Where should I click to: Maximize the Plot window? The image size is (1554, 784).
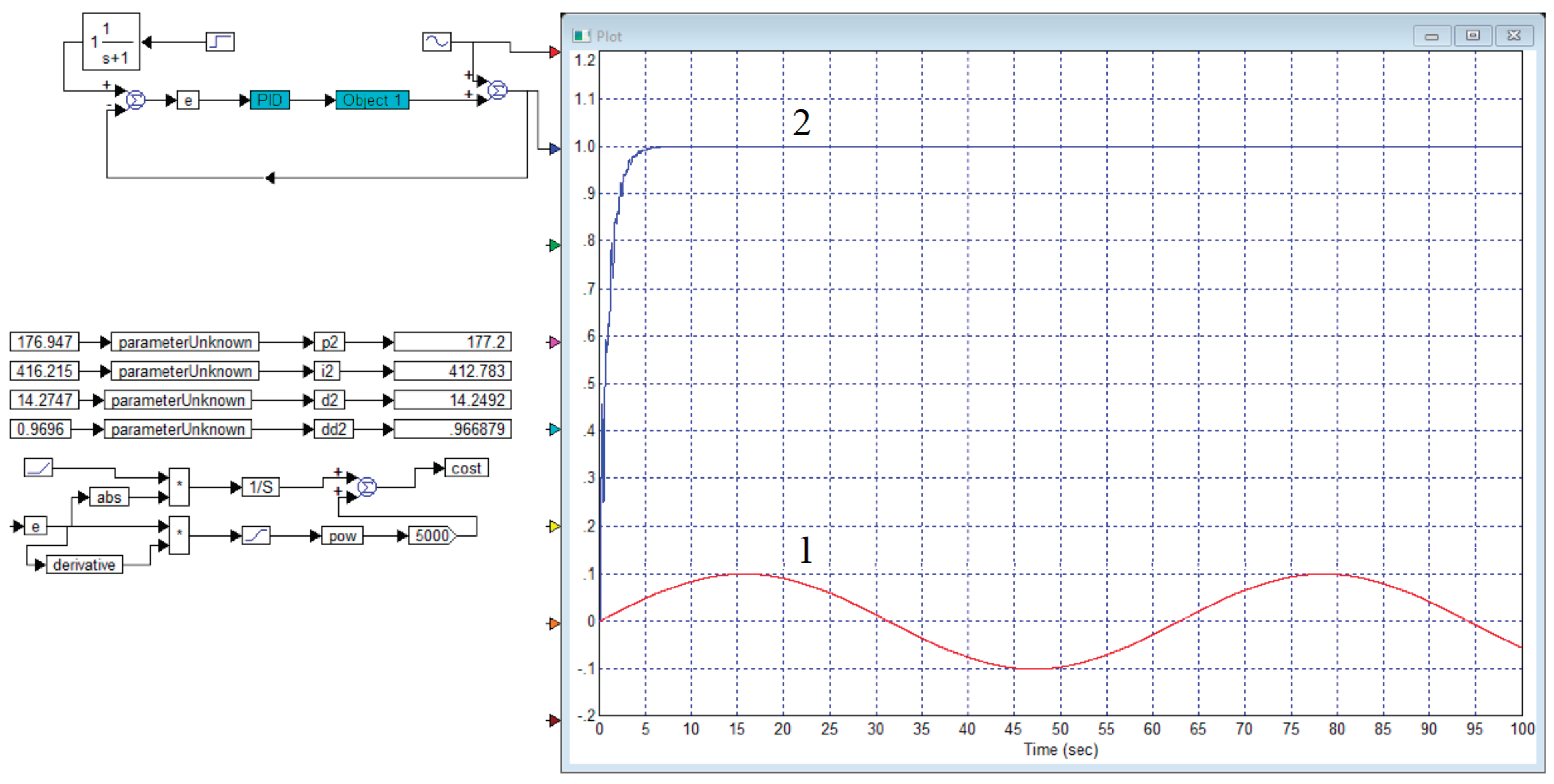1472,36
